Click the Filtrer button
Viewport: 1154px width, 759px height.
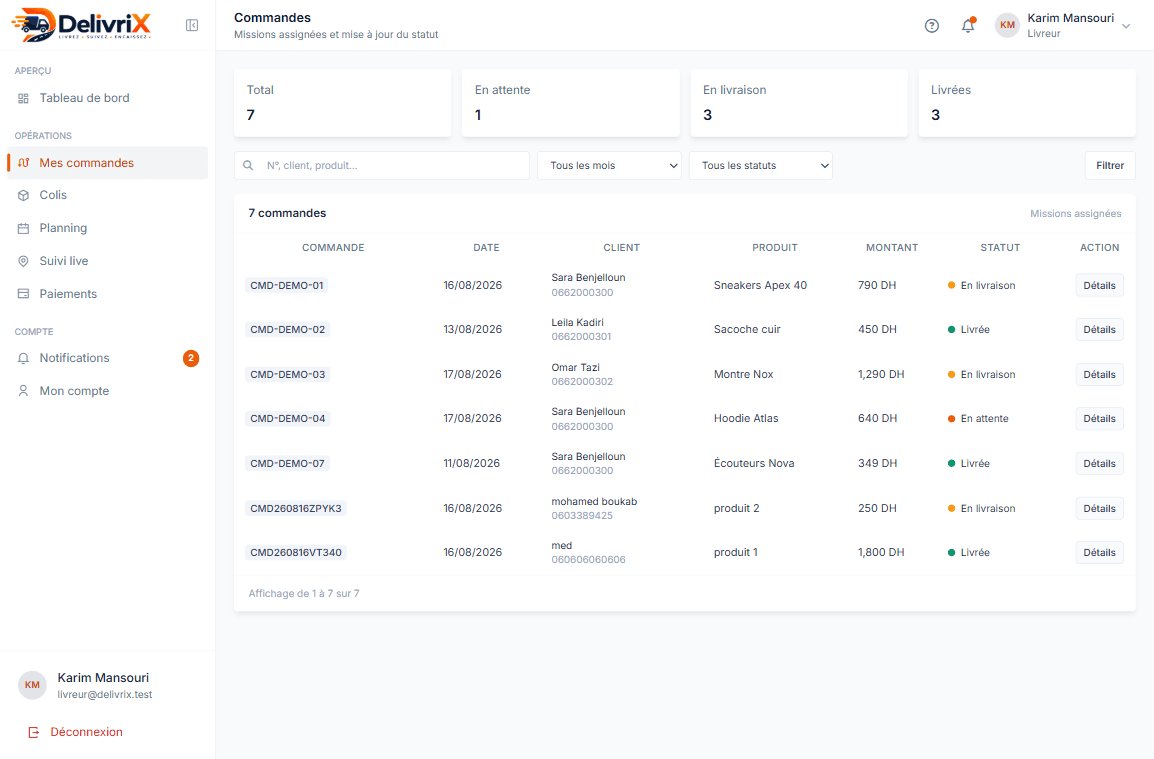tap(1110, 166)
